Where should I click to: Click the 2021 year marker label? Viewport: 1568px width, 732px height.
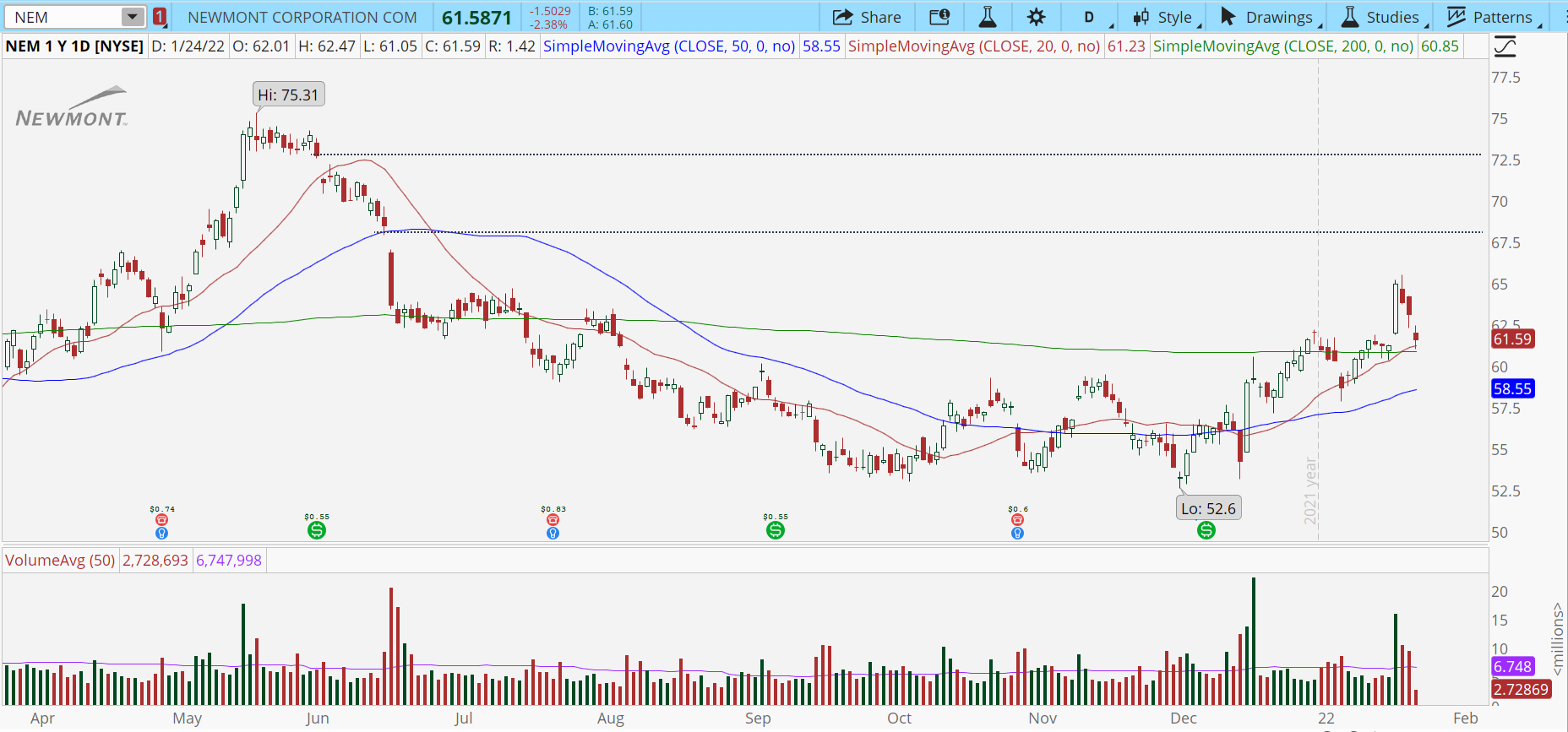point(1311,491)
